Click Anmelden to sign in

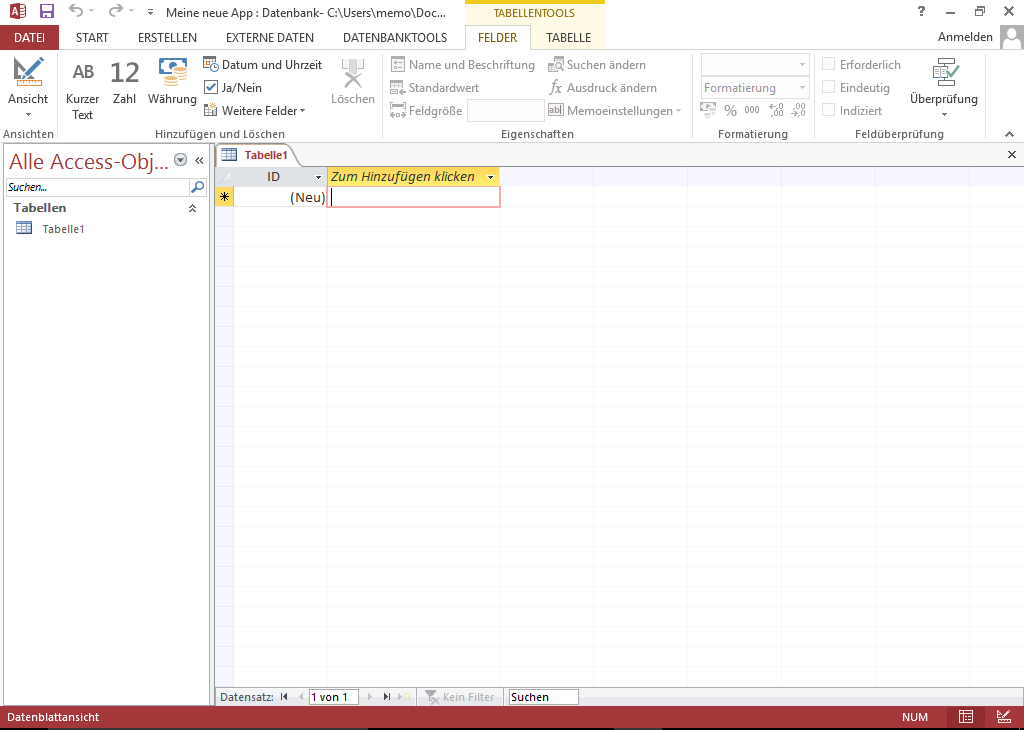[x=965, y=38]
